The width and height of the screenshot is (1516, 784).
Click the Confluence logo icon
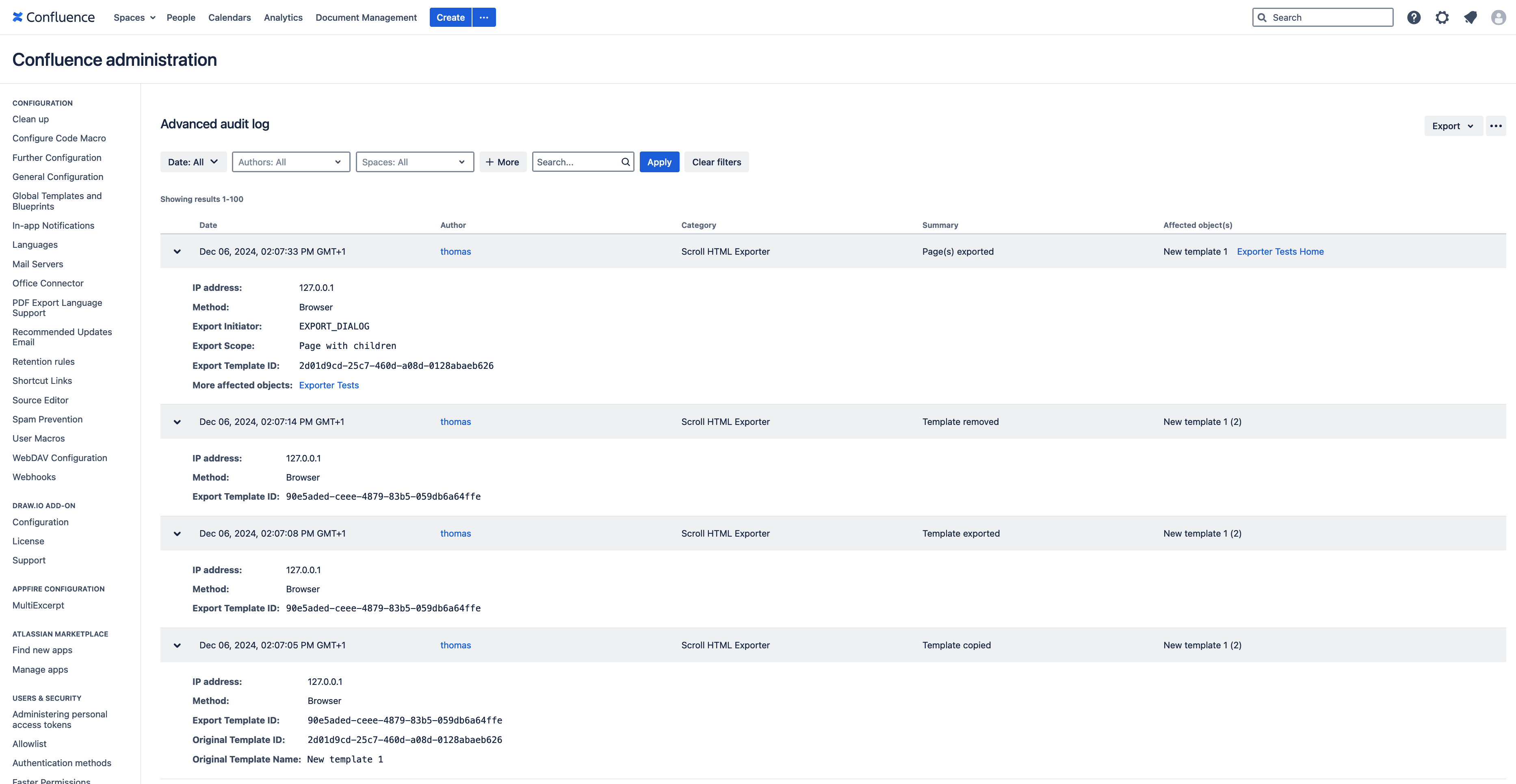tap(17, 17)
